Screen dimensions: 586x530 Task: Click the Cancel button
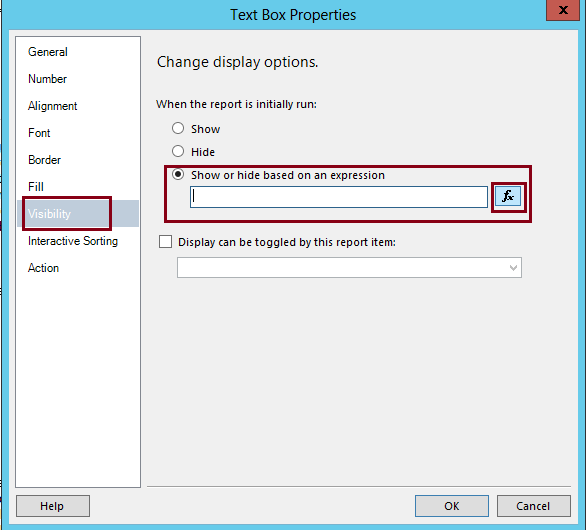pyautogui.click(x=533, y=506)
